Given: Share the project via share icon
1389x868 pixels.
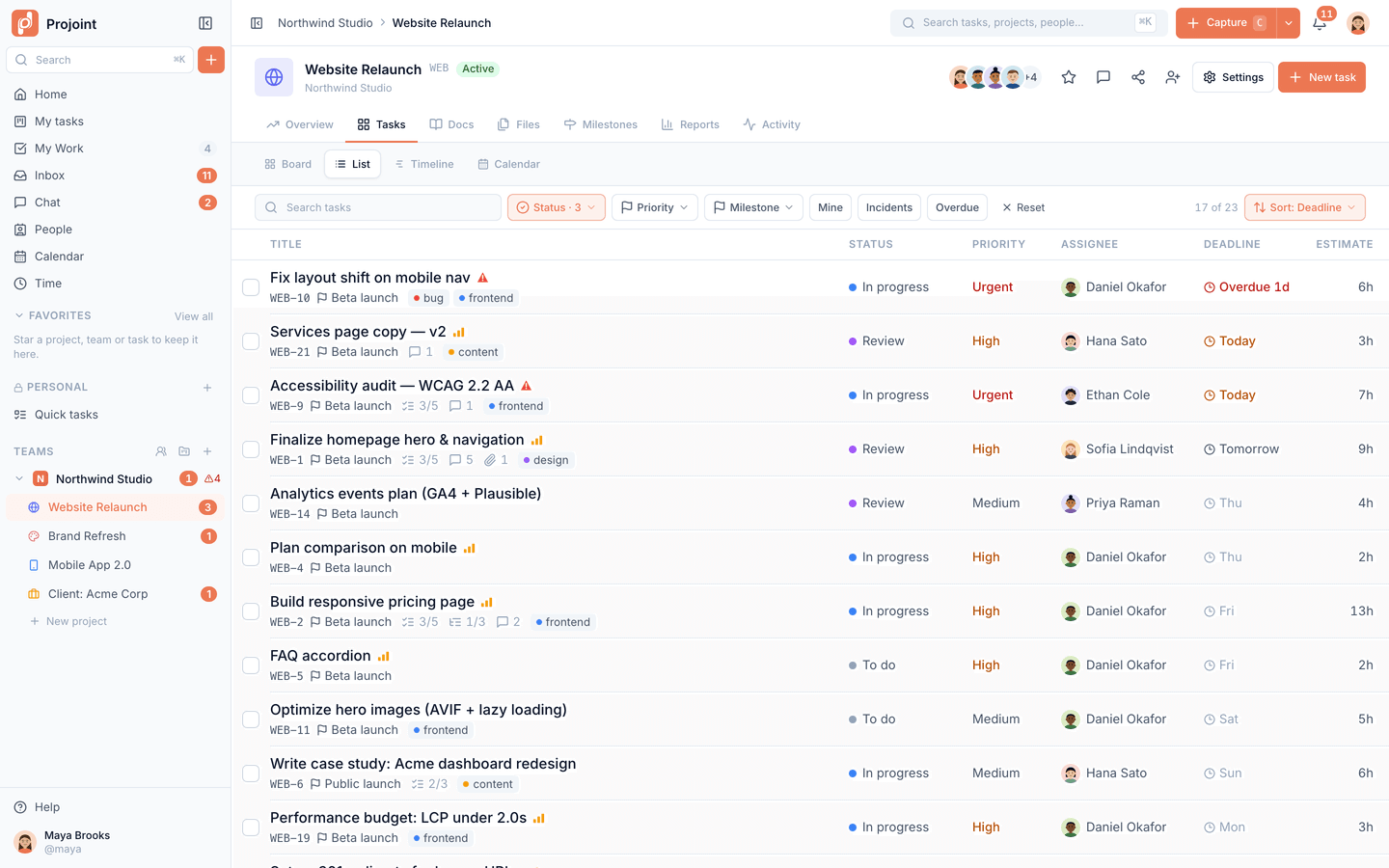Looking at the screenshot, I should point(1138,77).
